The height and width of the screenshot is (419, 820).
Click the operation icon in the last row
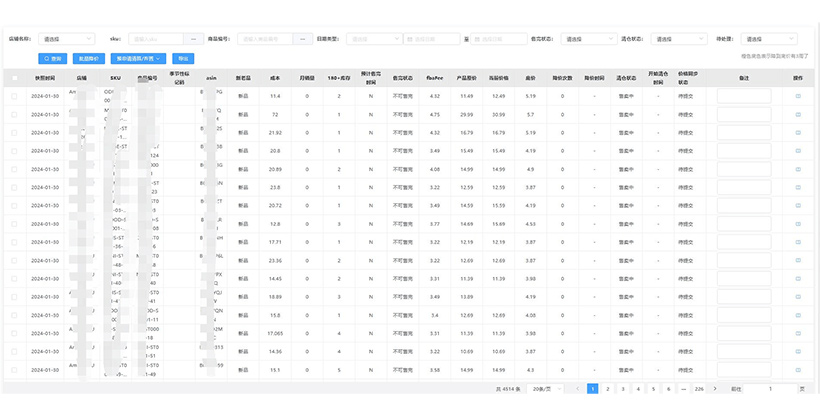pyautogui.click(x=797, y=368)
